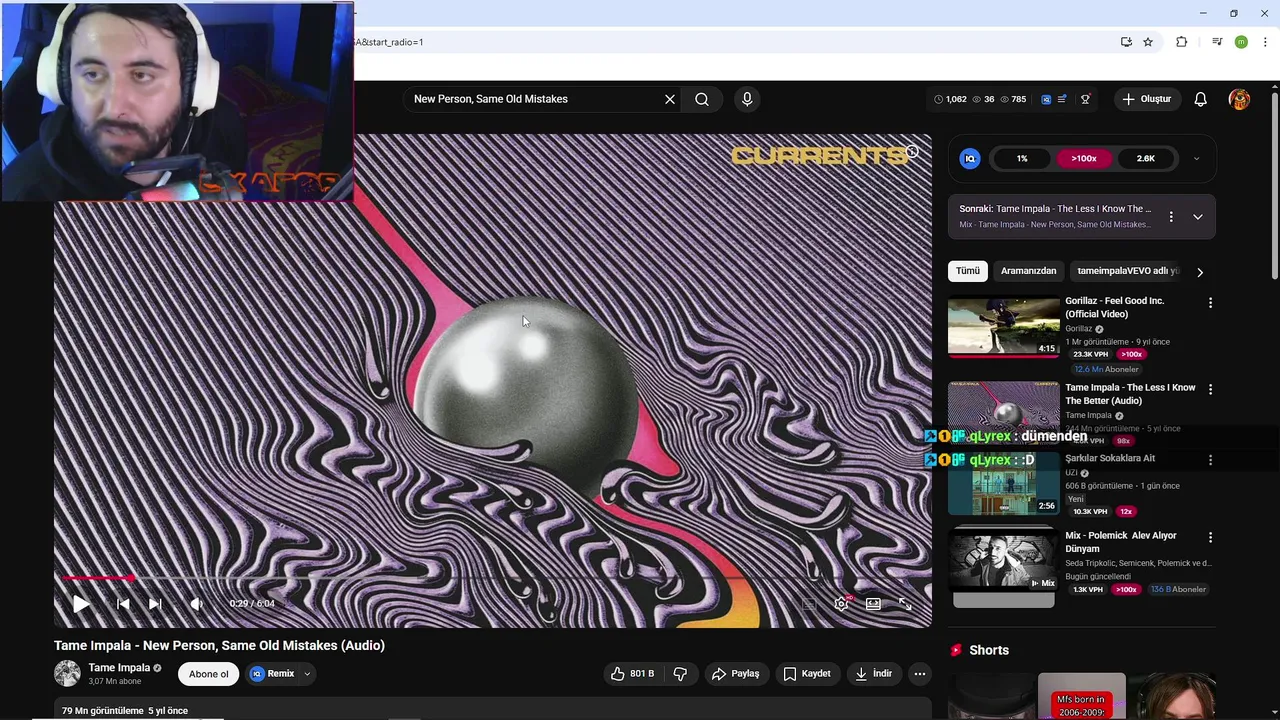Image resolution: width=1280 pixels, height=720 pixels.
Task: Open more actions ellipsis below the video
Action: click(x=920, y=674)
